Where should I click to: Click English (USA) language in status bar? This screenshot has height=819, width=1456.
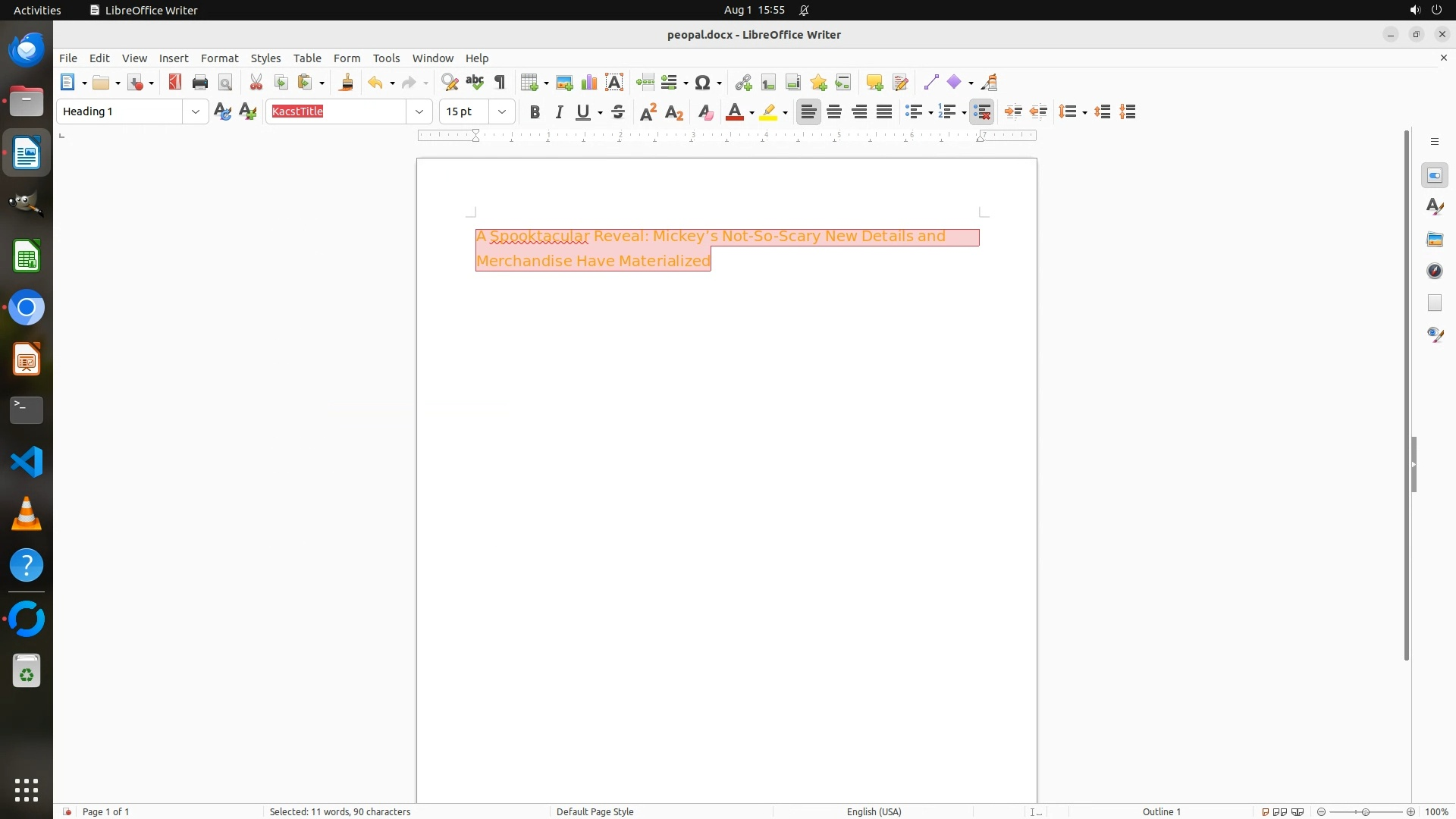click(x=874, y=811)
